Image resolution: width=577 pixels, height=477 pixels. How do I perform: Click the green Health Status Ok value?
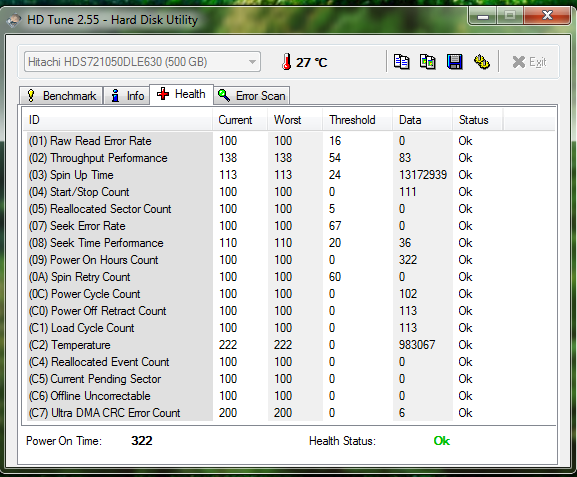[x=442, y=441]
